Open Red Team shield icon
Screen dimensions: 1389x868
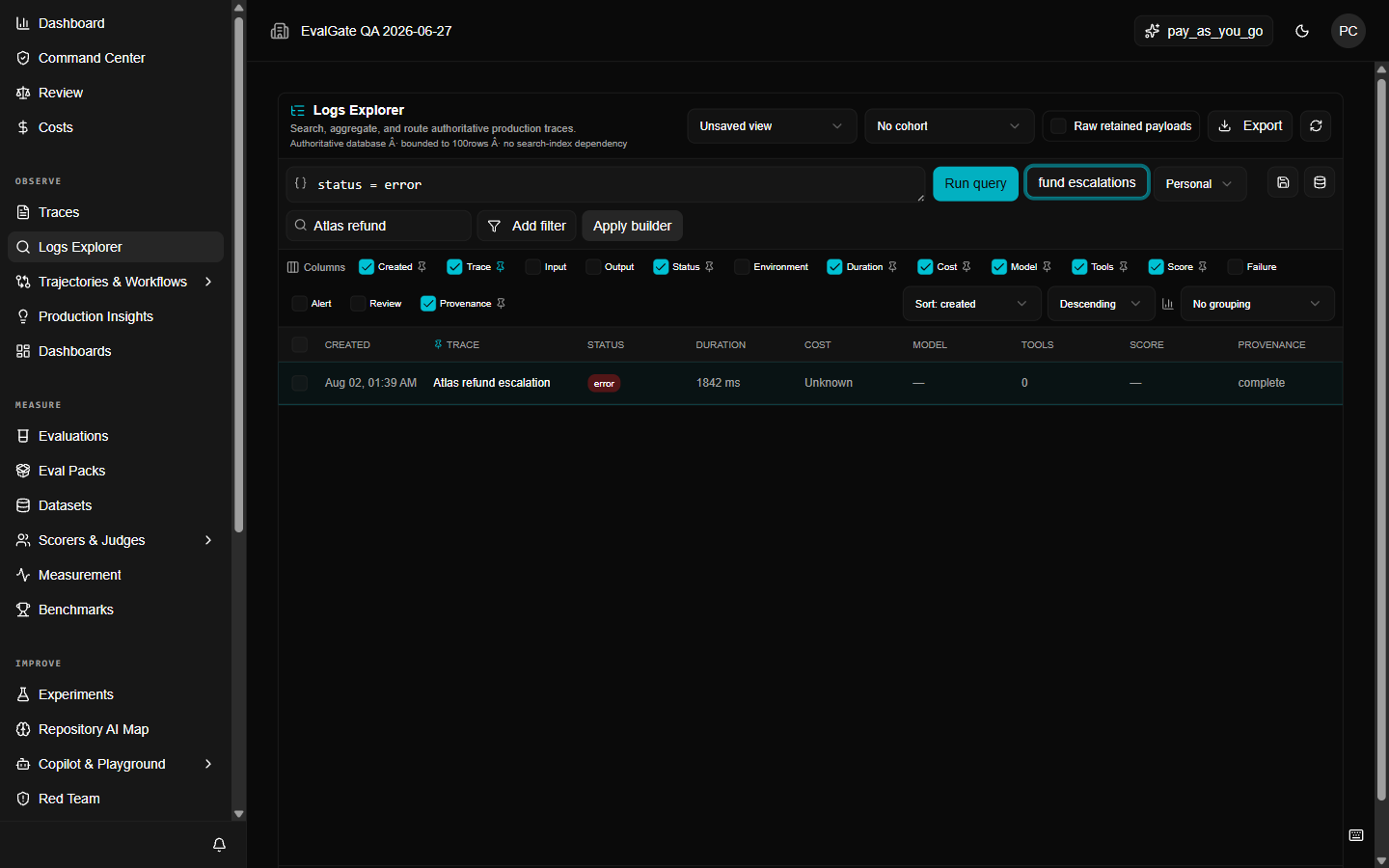click(x=23, y=799)
